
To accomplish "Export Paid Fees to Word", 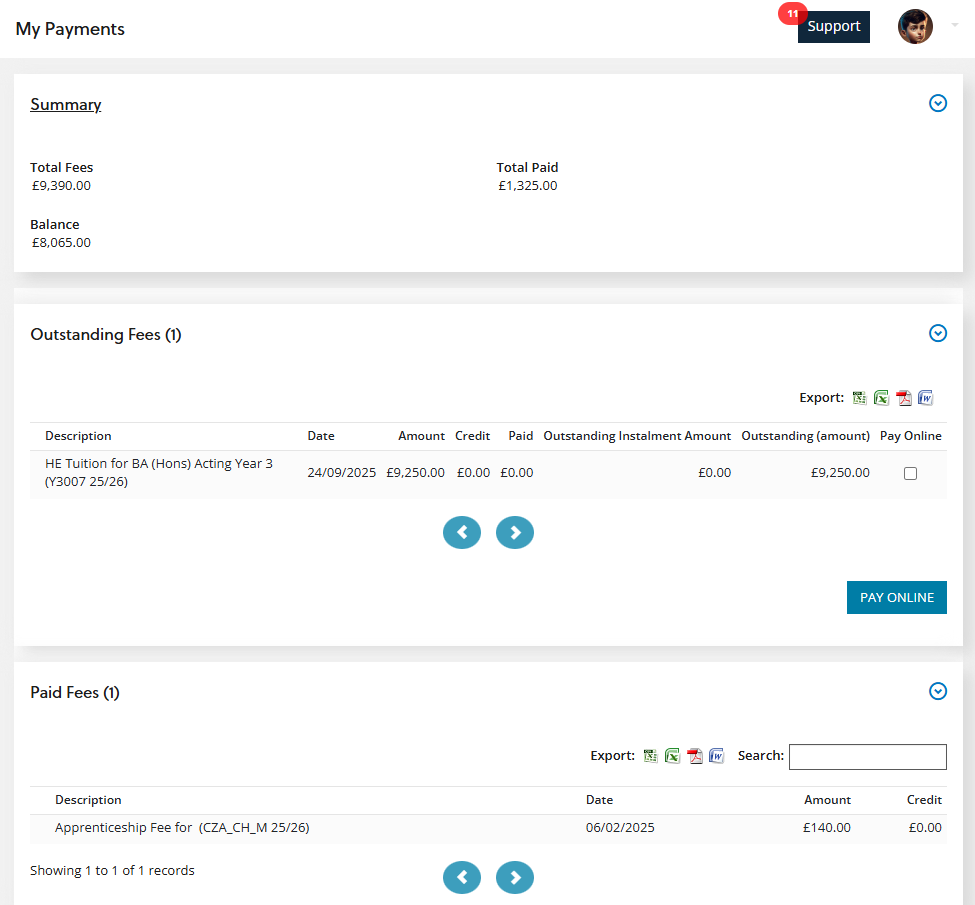I will tap(716, 756).
